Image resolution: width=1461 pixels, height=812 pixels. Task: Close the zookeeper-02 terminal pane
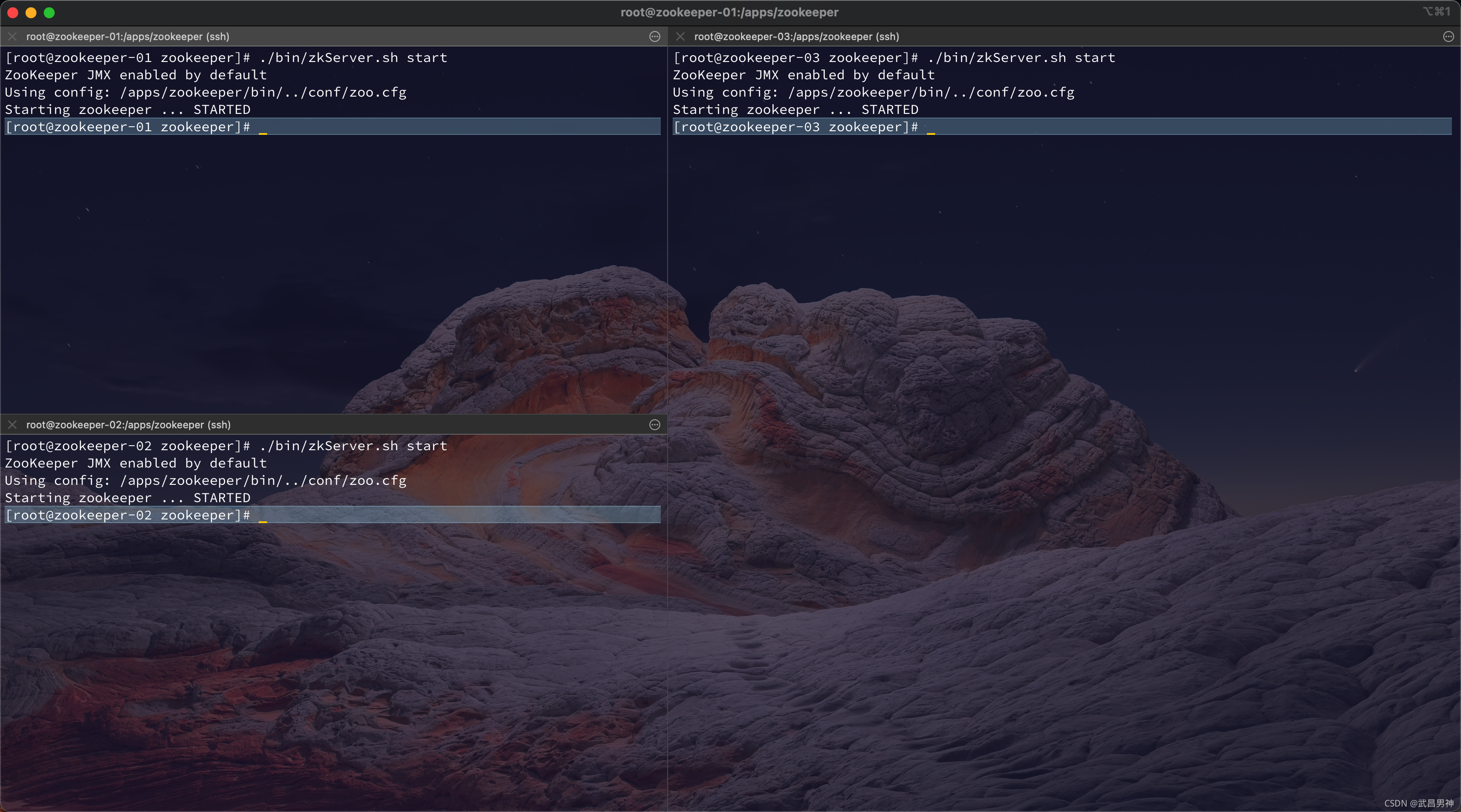(x=12, y=425)
